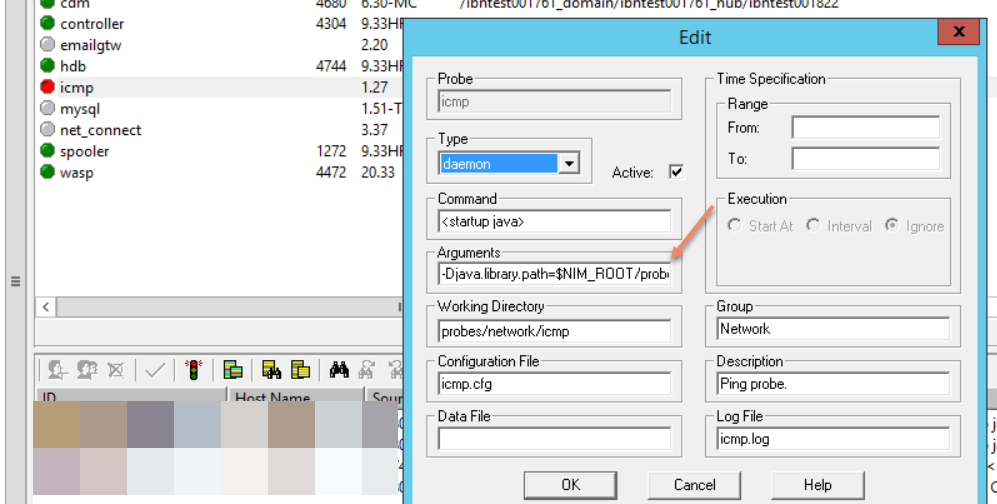
Task: Click the gray status icon beside mysql
Action: (48, 108)
